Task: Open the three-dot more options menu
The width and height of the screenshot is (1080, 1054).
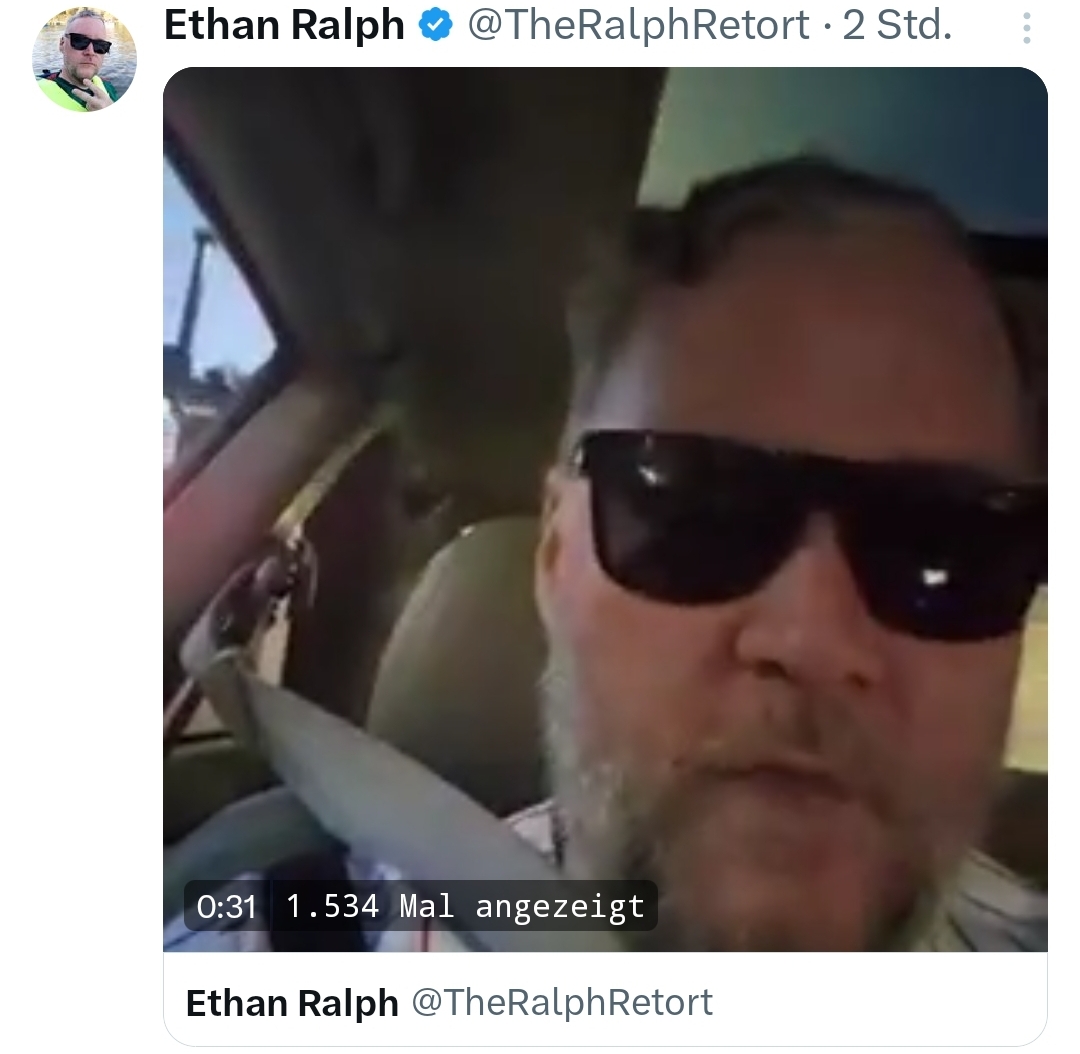Action: coord(1026,28)
